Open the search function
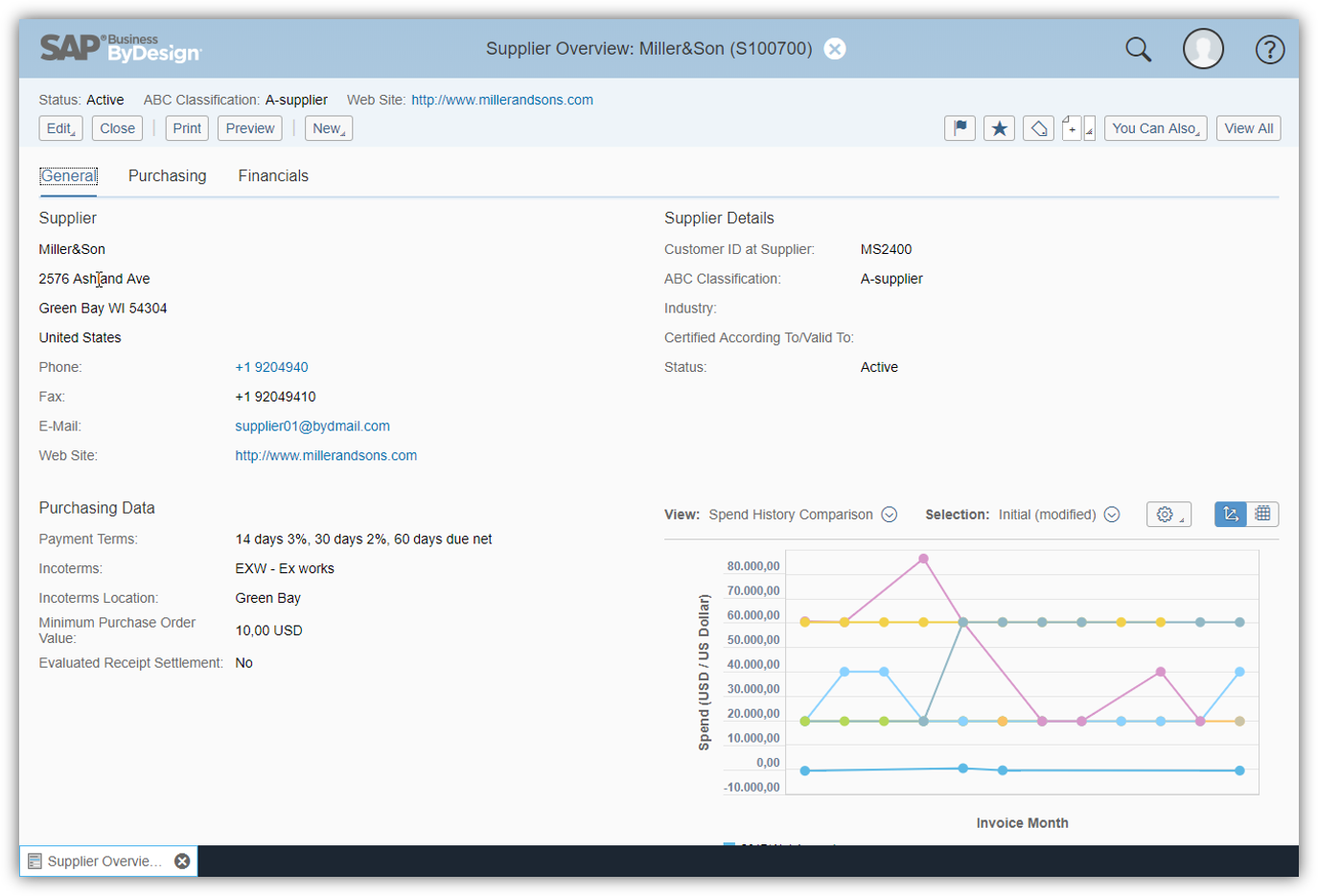This screenshot has width=1318, height=896. (x=1139, y=48)
